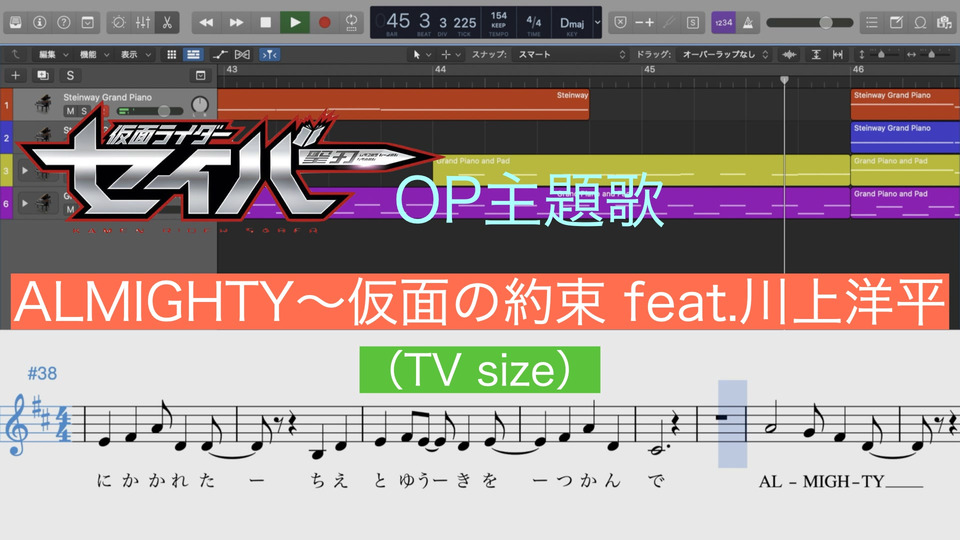
Task: Click the waveform zoom icon
Action: click(x=789, y=54)
